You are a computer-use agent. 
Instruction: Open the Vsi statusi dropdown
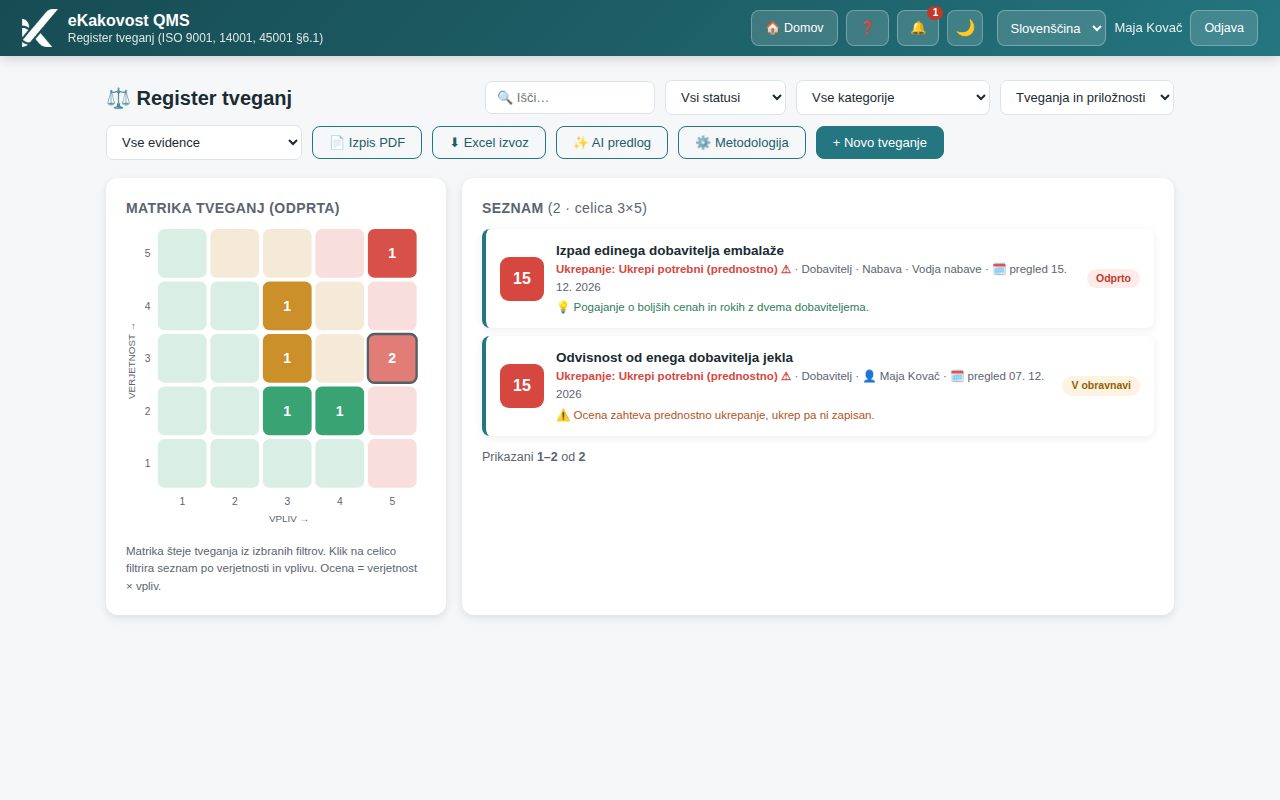coord(725,98)
